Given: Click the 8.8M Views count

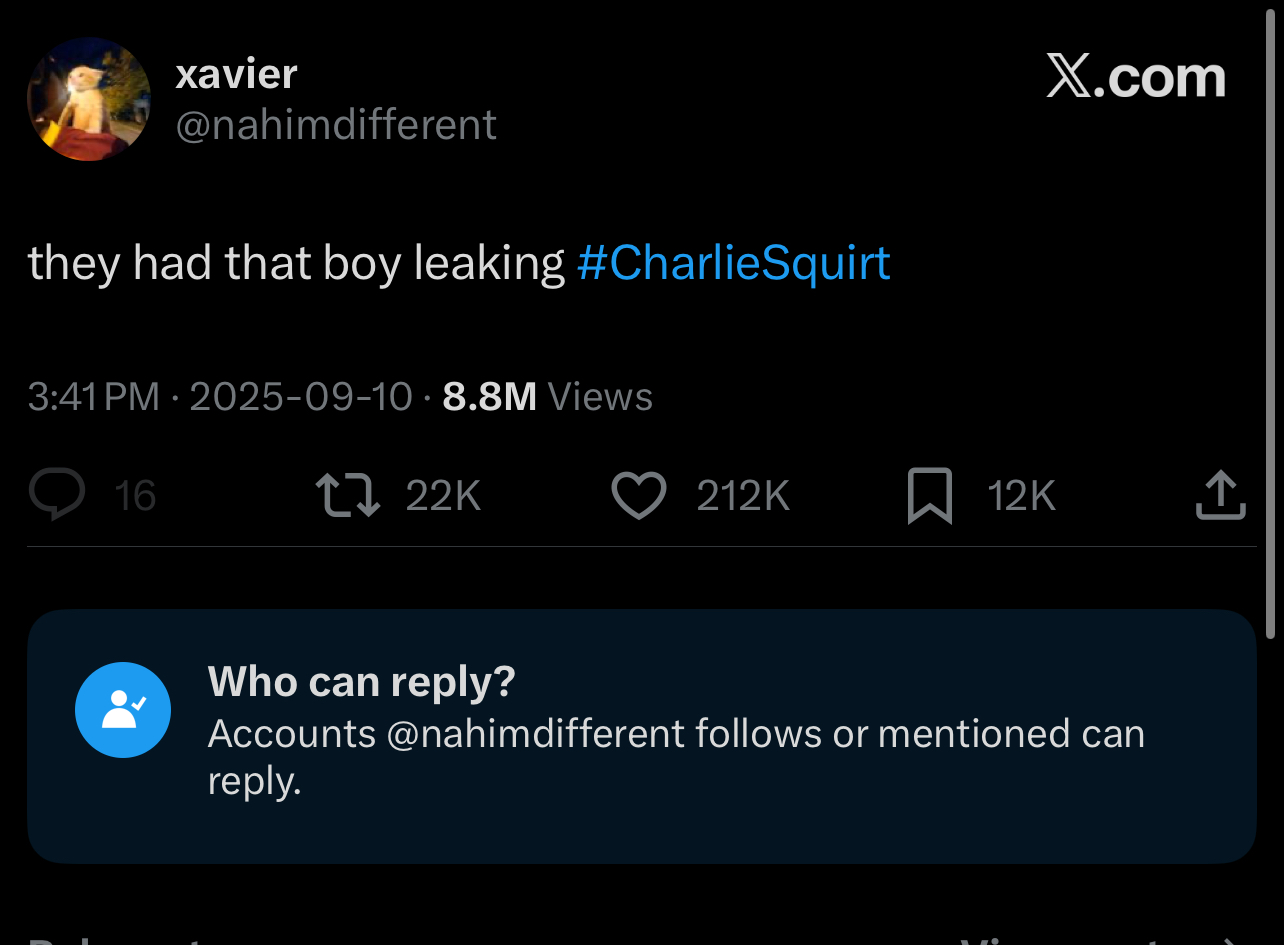Looking at the screenshot, I should pyautogui.click(x=547, y=397).
